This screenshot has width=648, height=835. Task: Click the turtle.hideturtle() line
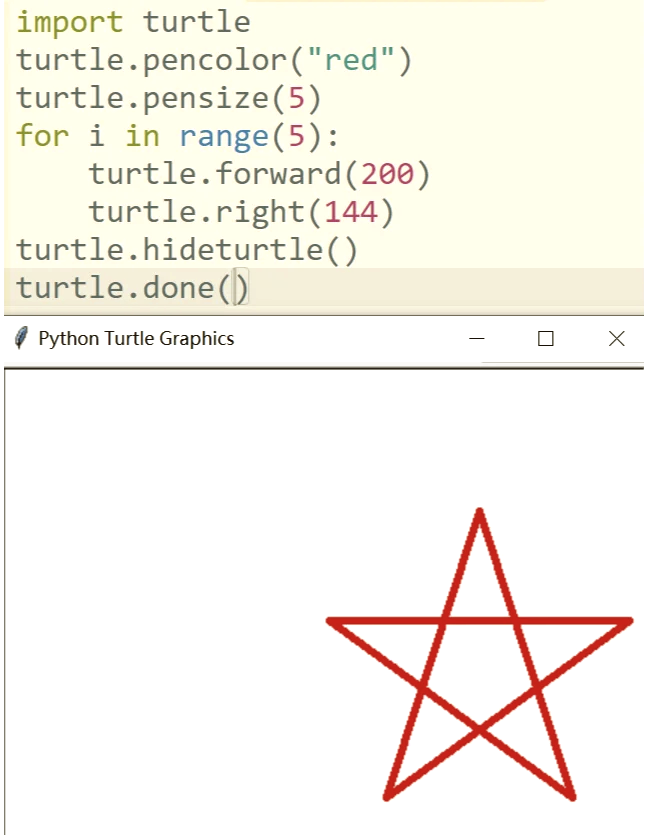(x=187, y=250)
